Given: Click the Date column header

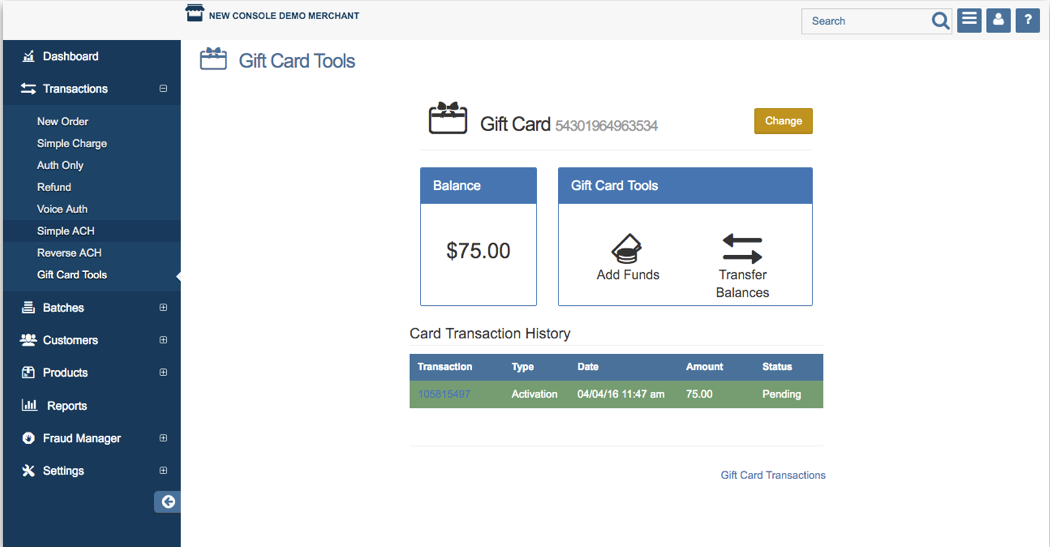Looking at the screenshot, I should click(588, 367).
